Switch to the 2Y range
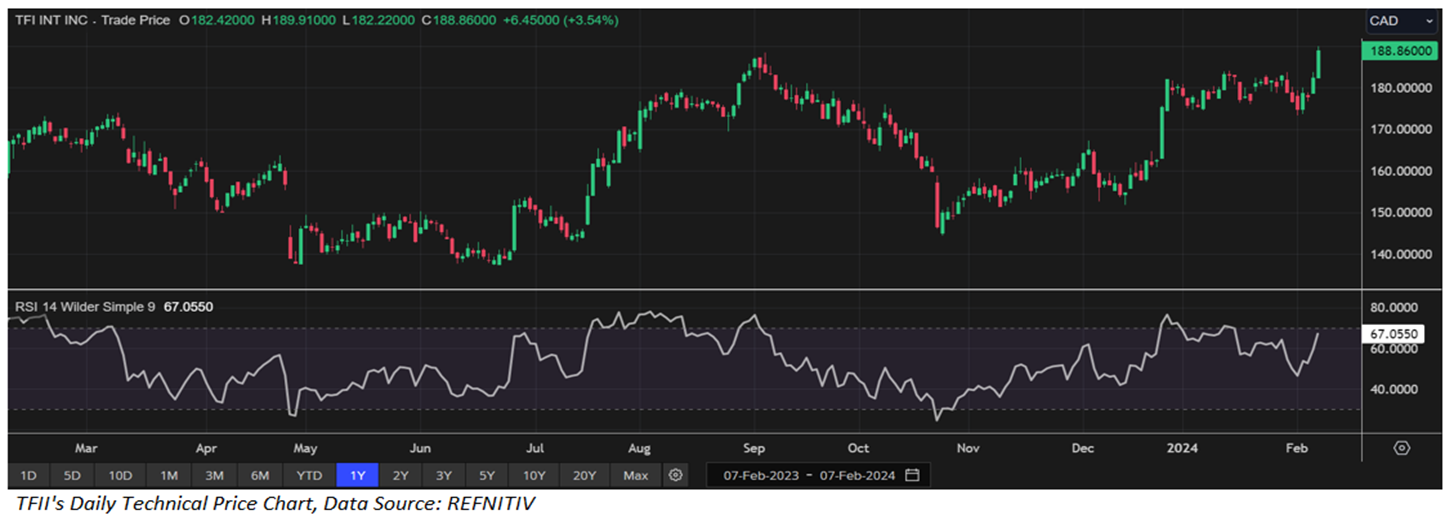Viewport: 1454px width, 522px height. pyautogui.click(x=400, y=475)
